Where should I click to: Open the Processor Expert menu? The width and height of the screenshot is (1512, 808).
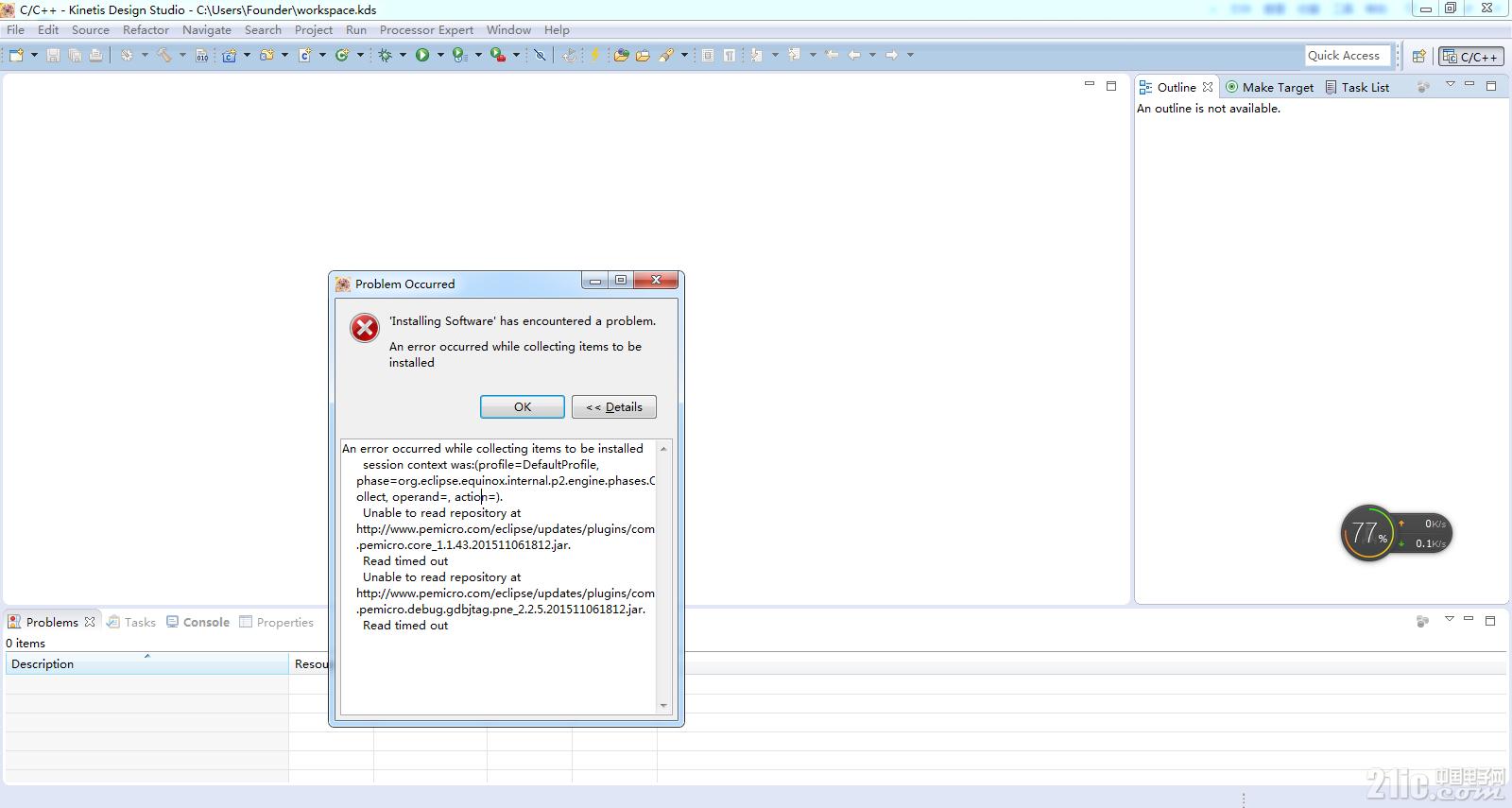coord(426,29)
